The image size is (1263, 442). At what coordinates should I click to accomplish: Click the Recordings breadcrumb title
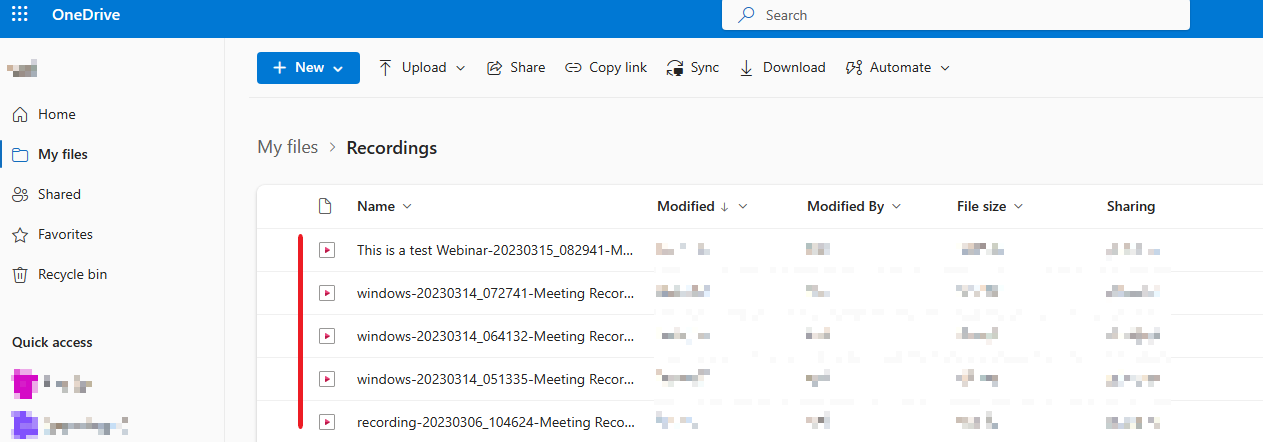tap(392, 148)
